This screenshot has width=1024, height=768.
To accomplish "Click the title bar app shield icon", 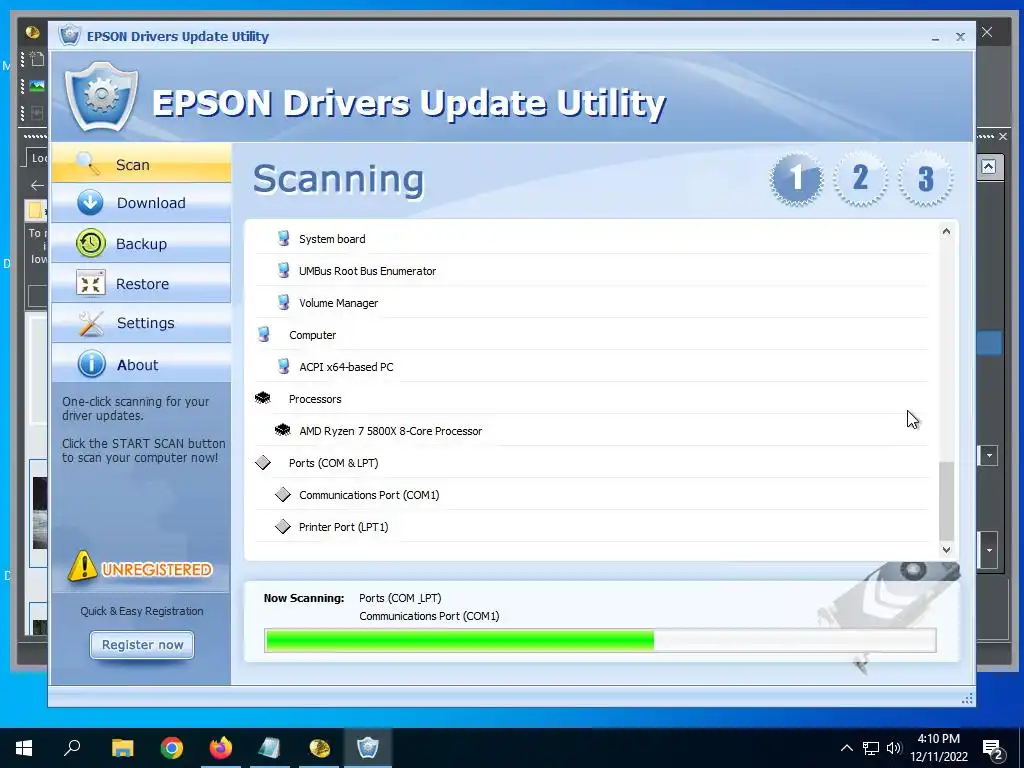I will click(x=70, y=36).
